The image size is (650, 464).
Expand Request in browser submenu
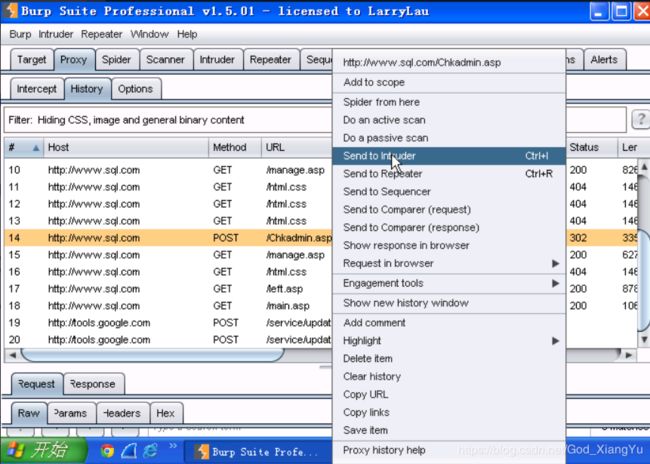click(449, 263)
